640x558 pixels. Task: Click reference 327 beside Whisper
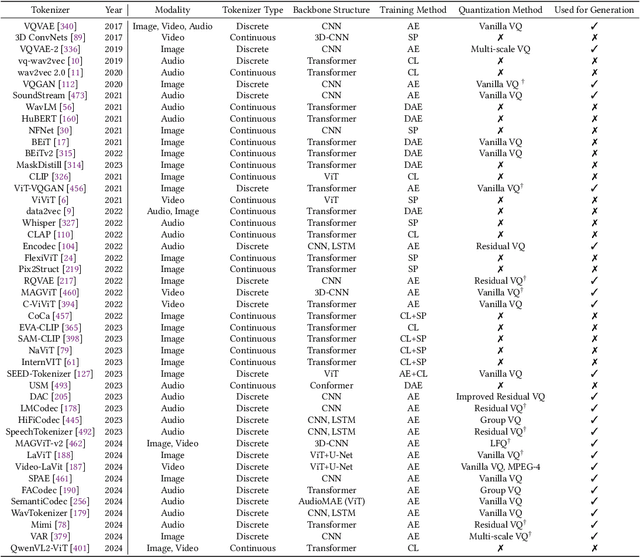[70, 223]
